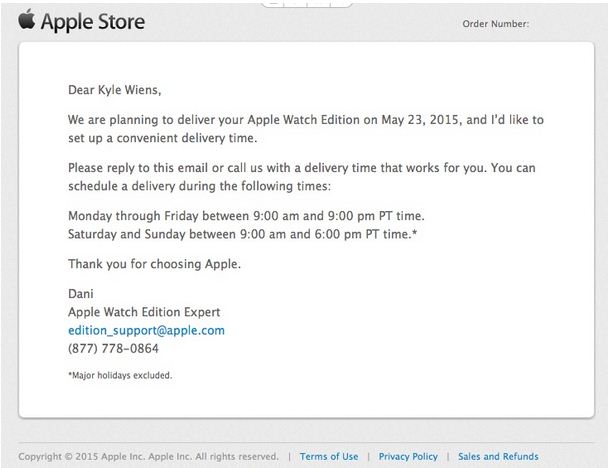
Task: Click the (877) 778-0864 phone number
Action: 113,348
